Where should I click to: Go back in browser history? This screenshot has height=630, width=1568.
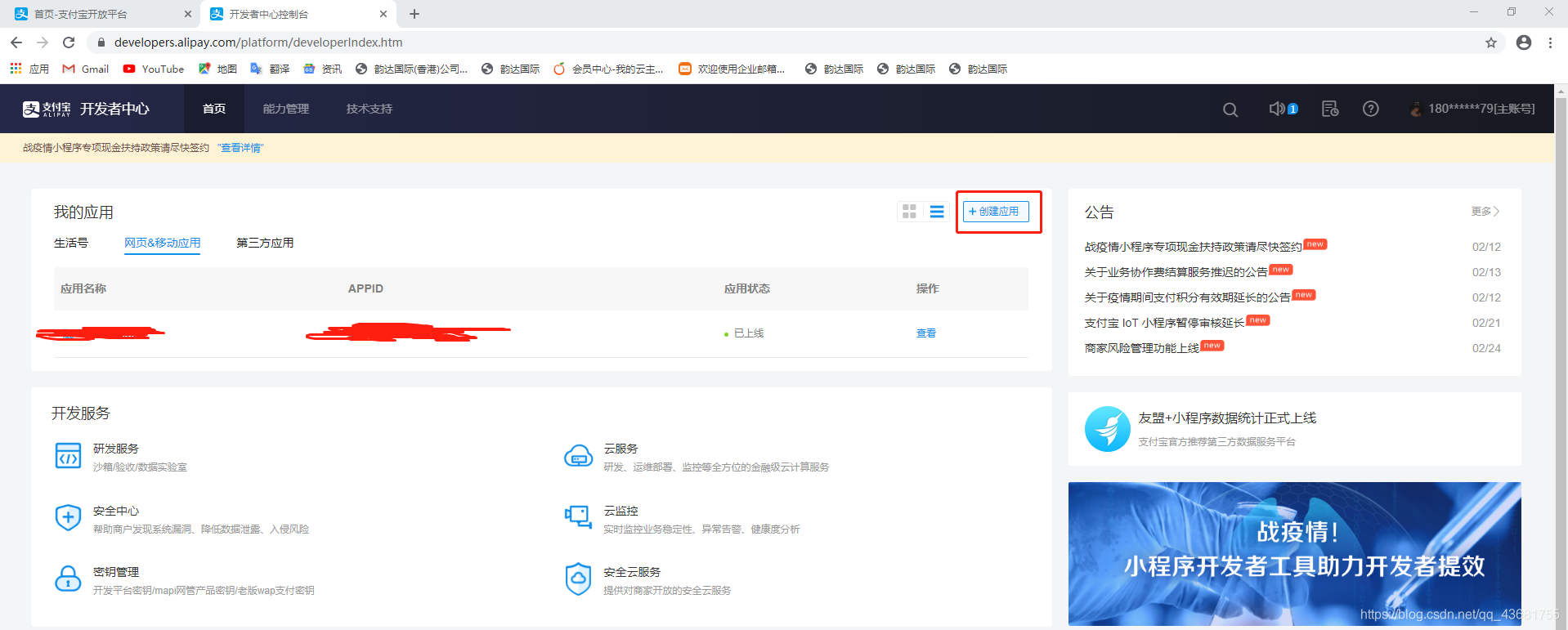(16, 42)
